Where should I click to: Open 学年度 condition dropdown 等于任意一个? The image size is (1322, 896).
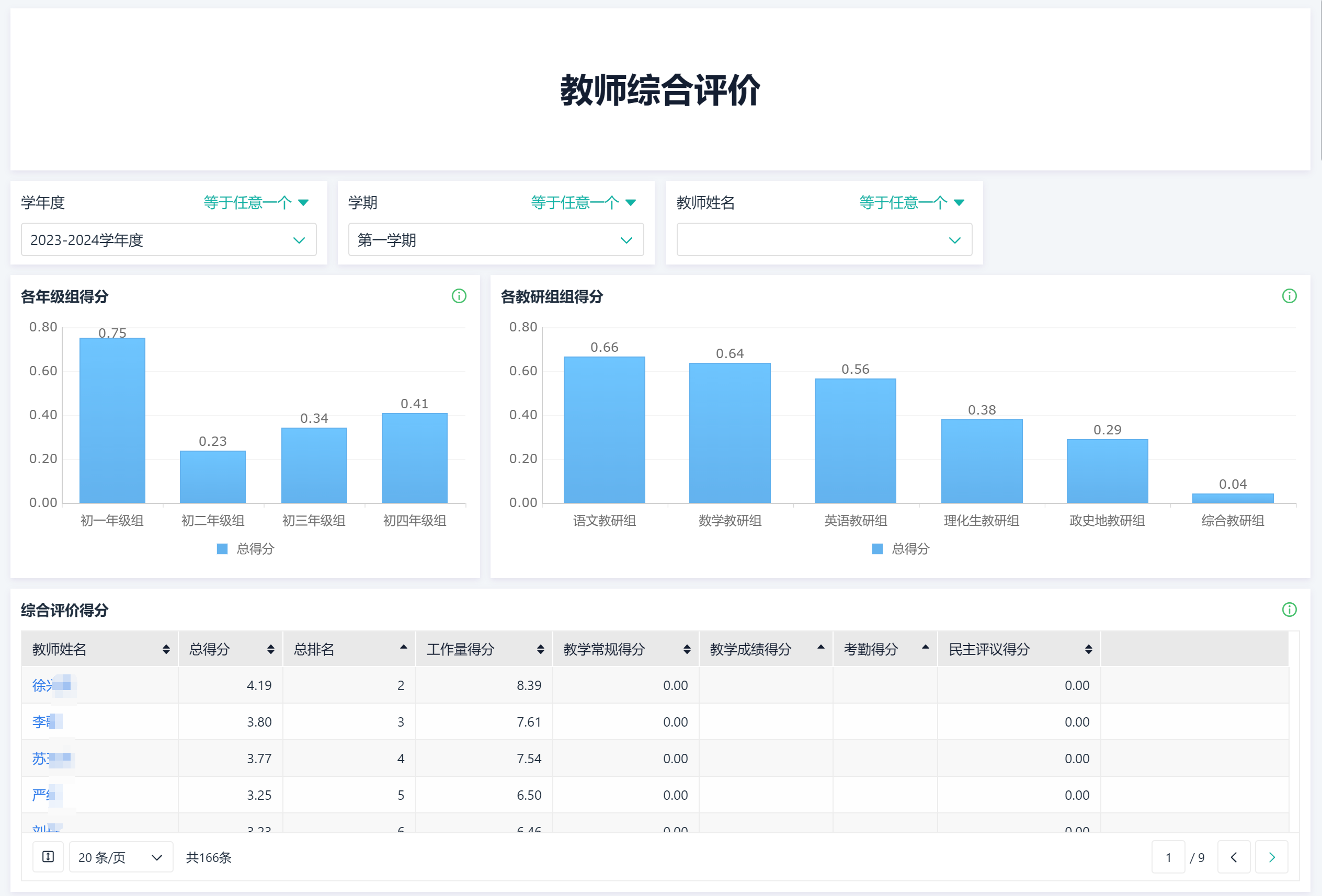256,202
